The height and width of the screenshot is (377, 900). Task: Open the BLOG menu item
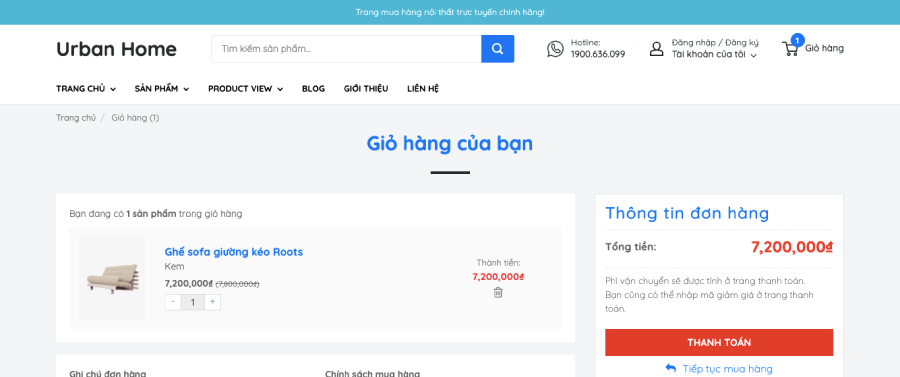(313, 88)
